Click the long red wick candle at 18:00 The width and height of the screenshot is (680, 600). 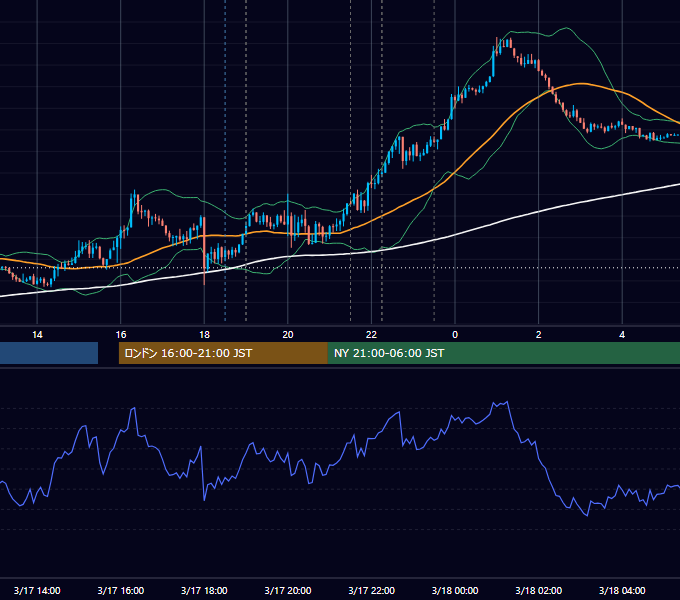click(x=204, y=251)
